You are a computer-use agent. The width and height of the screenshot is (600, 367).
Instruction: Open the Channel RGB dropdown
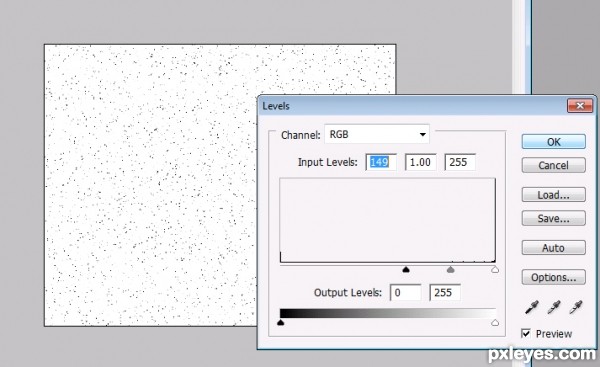[x=377, y=134]
